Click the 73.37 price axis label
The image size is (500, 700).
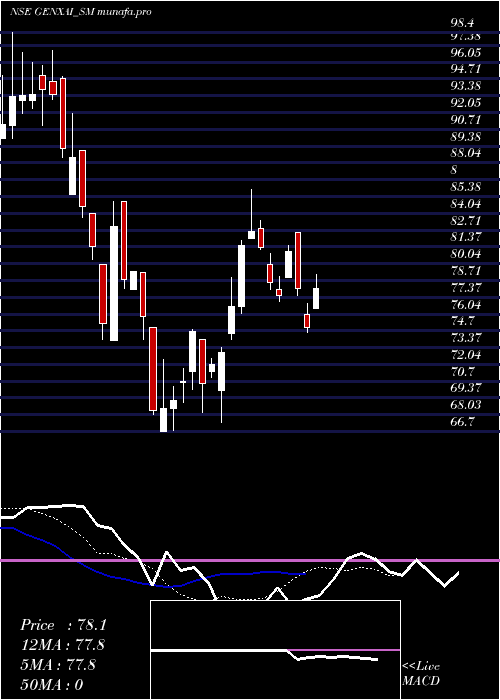[466, 338]
